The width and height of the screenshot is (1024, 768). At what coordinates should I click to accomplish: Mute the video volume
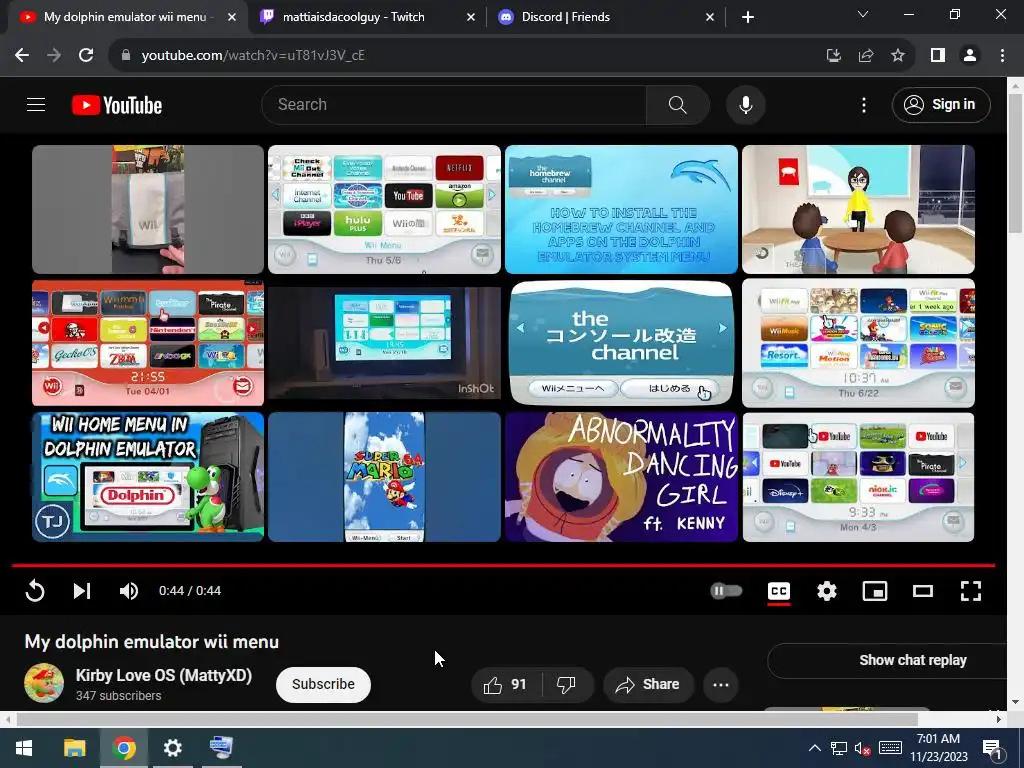pyautogui.click(x=128, y=590)
